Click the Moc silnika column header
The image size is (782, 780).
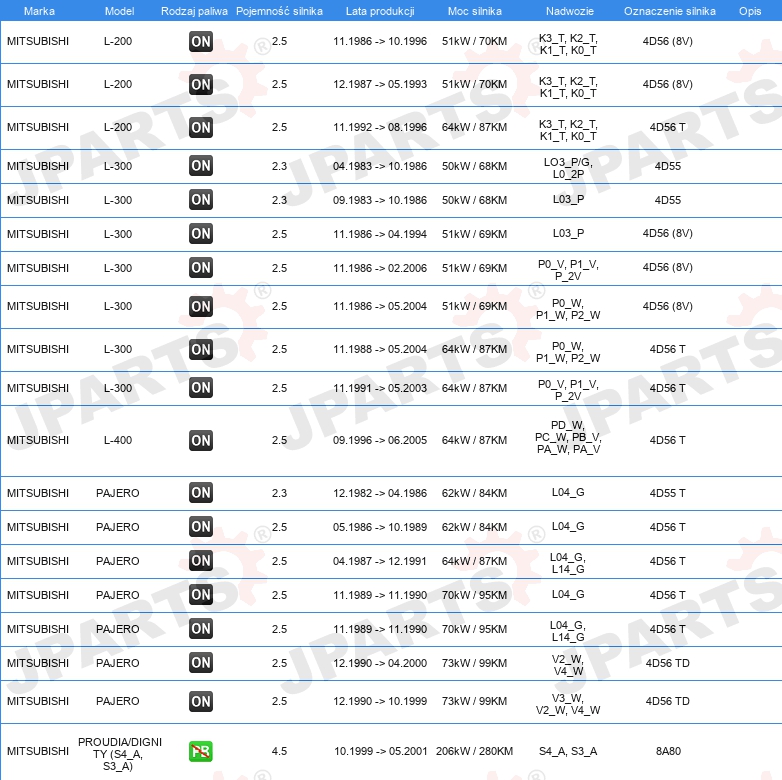[x=475, y=11]
